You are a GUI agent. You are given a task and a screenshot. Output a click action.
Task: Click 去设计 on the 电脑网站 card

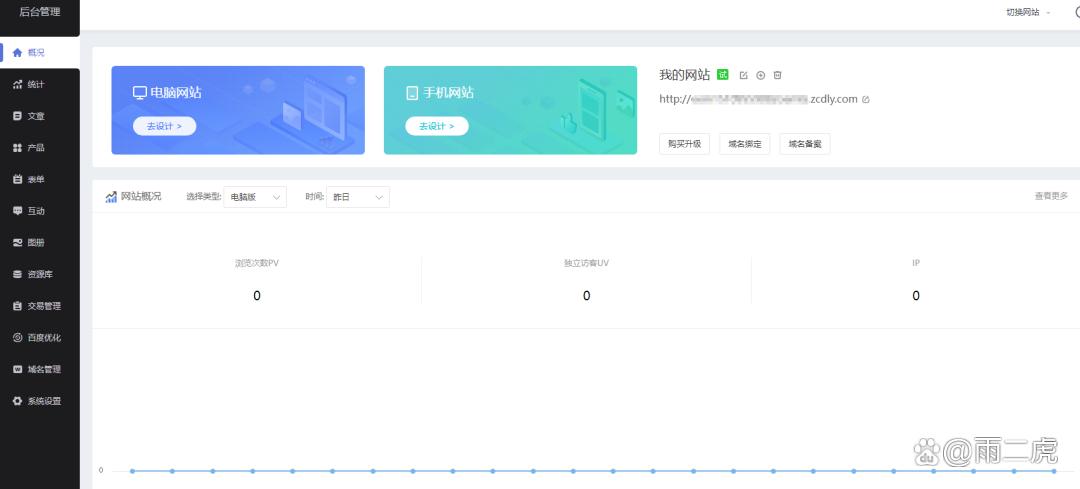[164, 126]
